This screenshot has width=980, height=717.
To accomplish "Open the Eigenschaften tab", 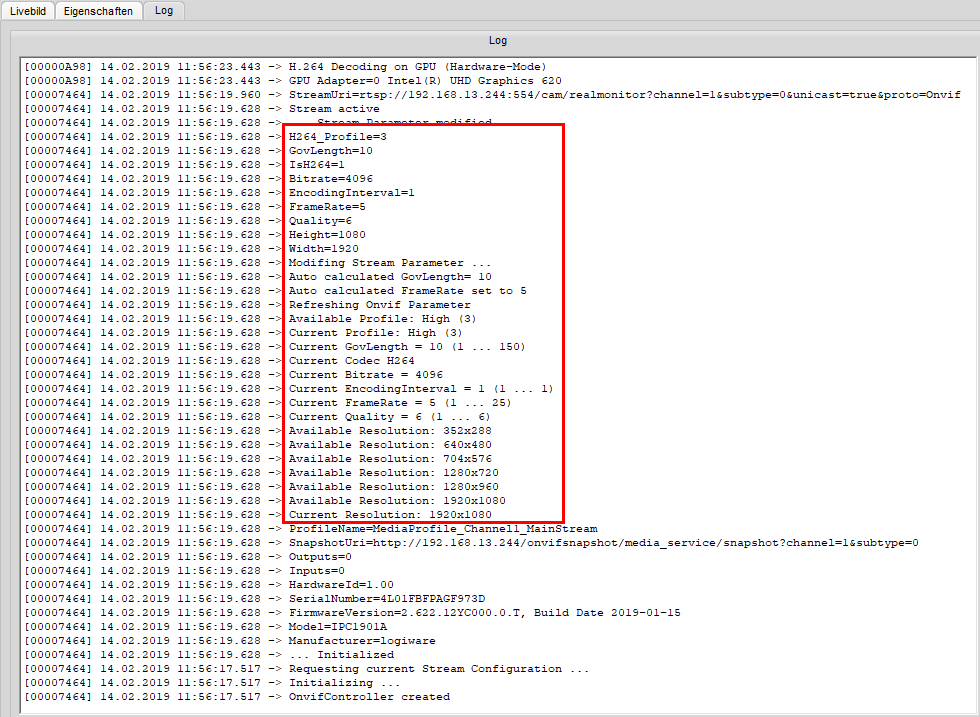I will coord(96,10).
